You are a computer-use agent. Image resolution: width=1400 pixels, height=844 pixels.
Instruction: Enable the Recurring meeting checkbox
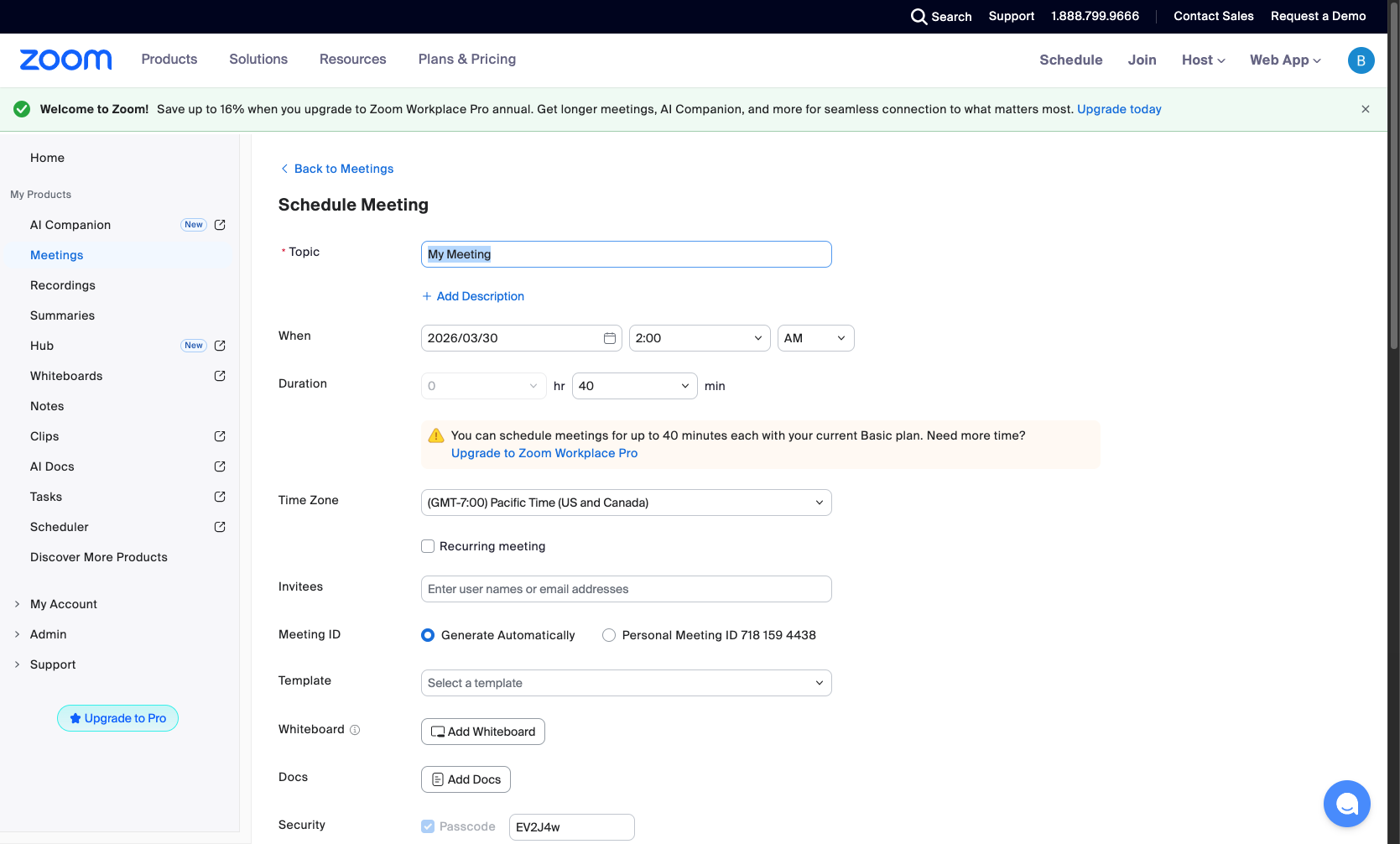pos(428,546)
